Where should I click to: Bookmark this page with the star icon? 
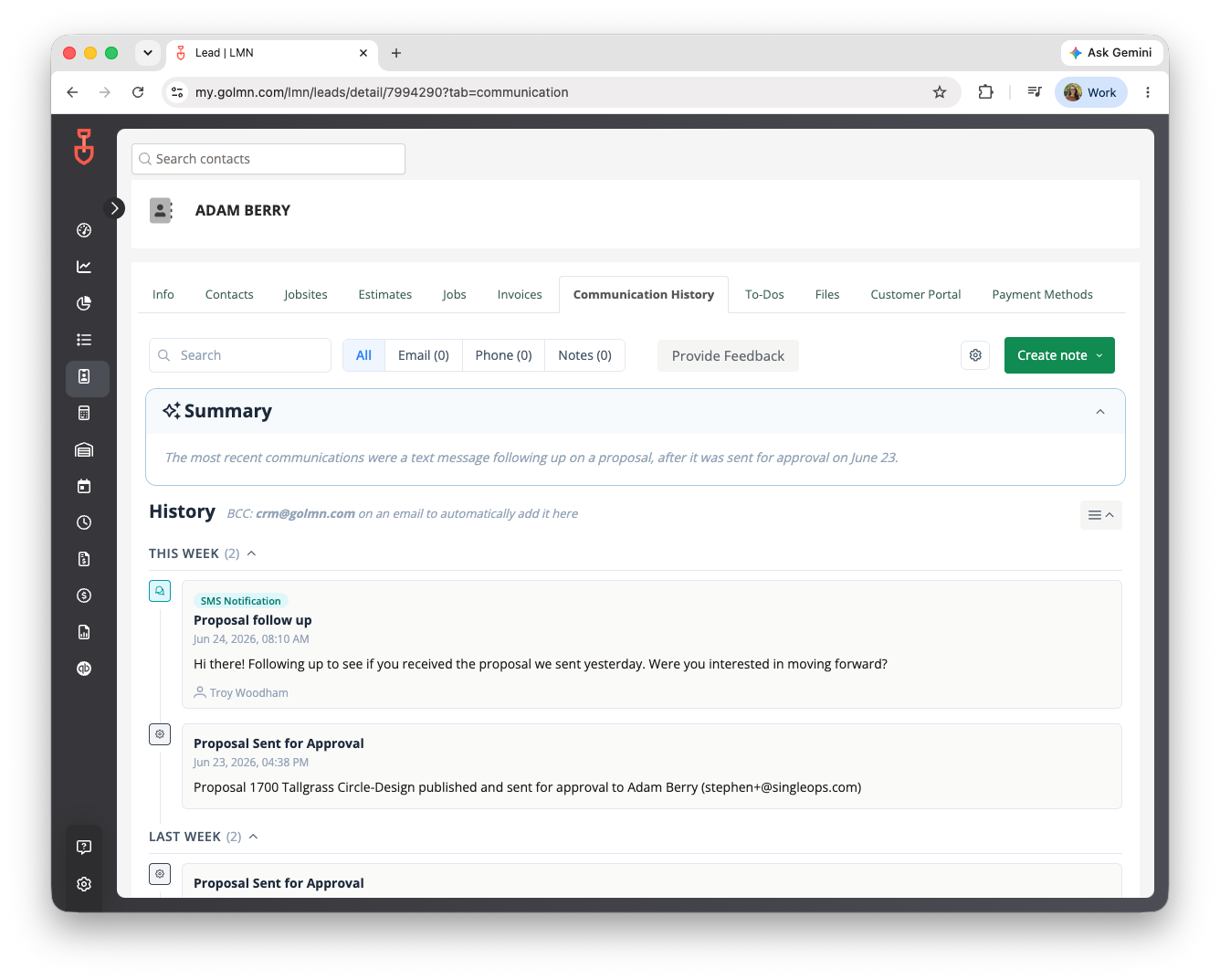pos(940,92)
